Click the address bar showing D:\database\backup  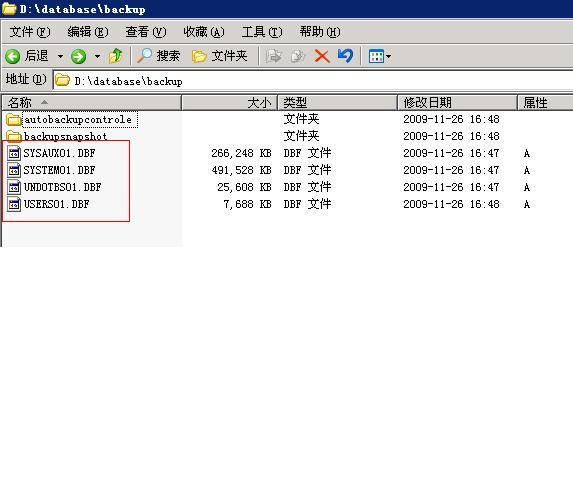pos(313,80)
